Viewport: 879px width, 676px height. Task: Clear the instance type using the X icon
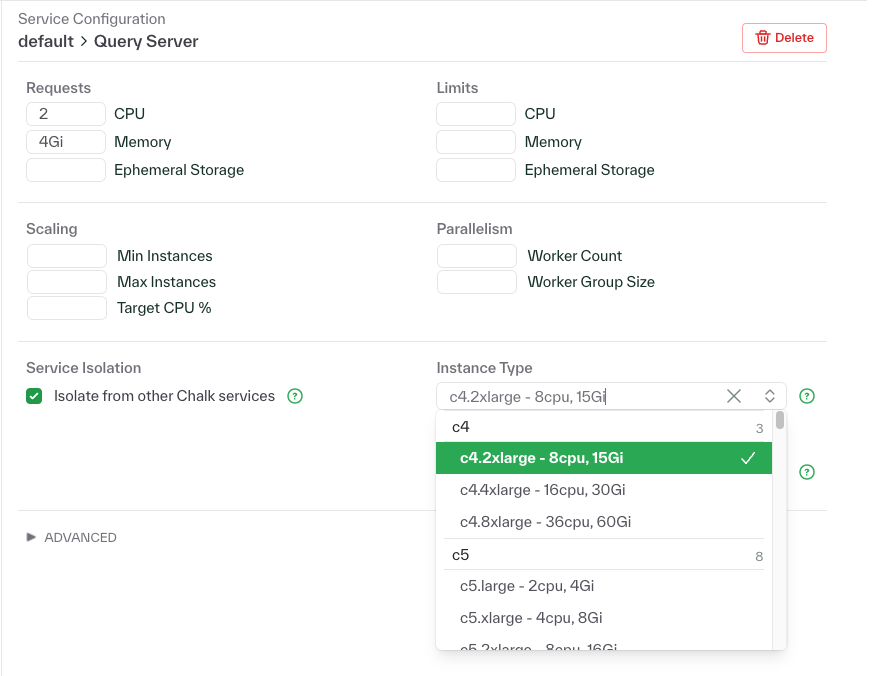click(x=734, y=396)
